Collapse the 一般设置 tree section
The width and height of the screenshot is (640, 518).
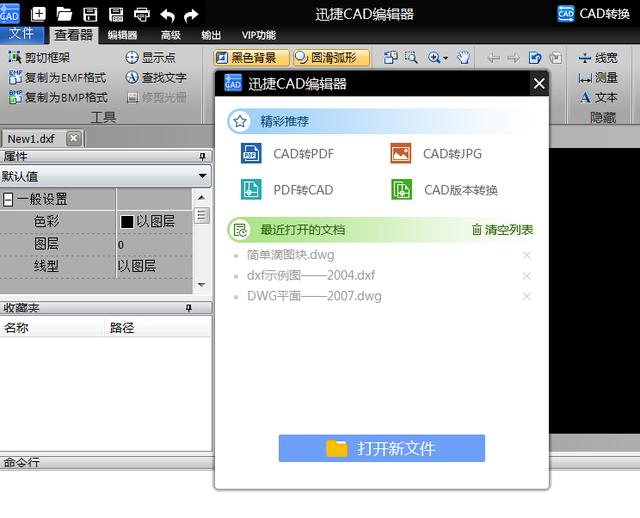(8, 200)
